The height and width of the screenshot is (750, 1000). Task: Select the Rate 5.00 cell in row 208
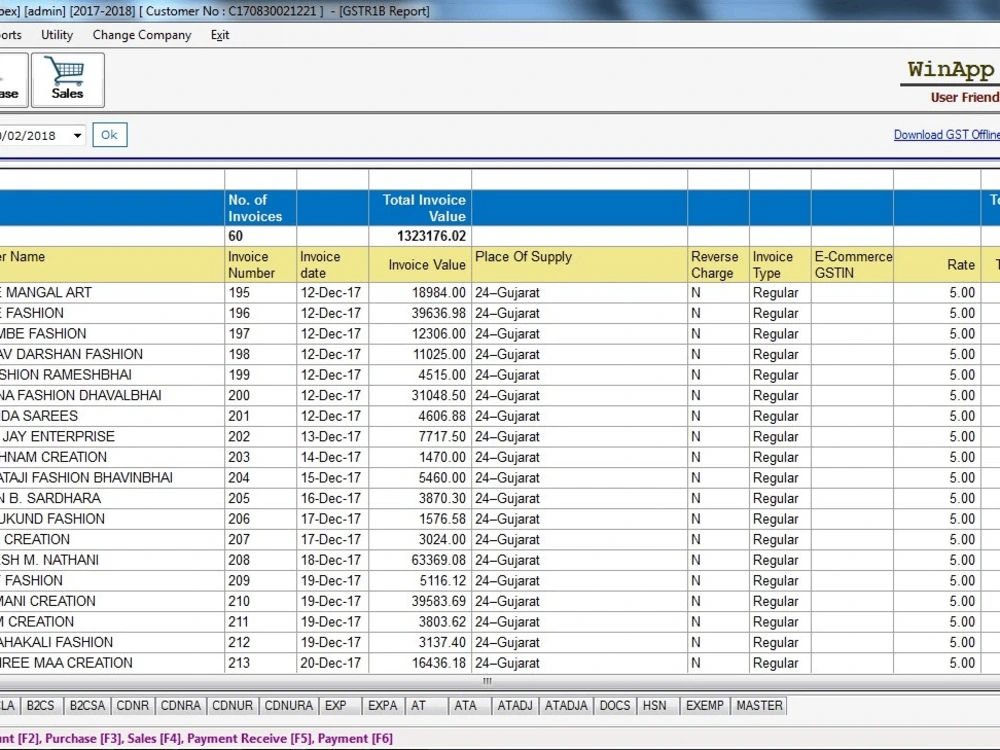tap(937, 560)
